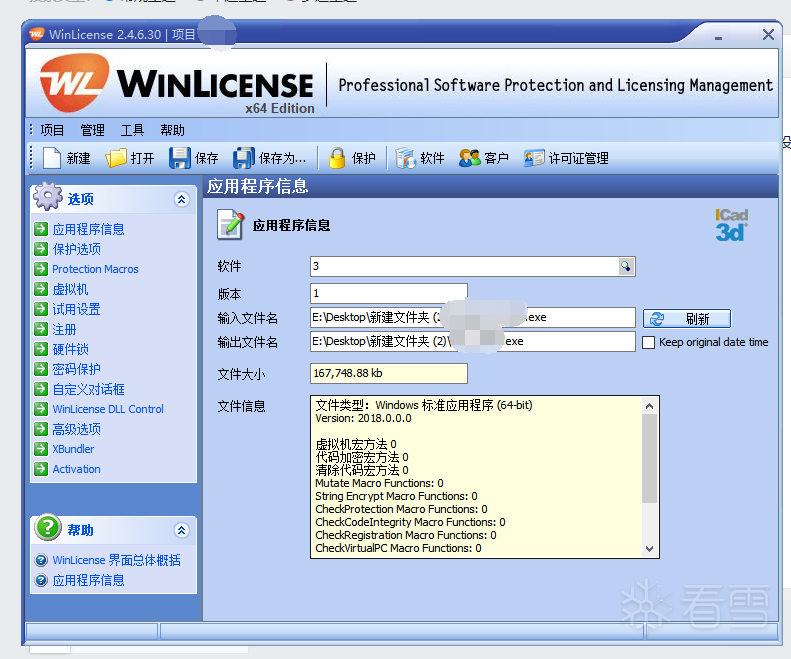Click the green arrow icon beside XBundler
791x659 pixels.
coord(41,449)
